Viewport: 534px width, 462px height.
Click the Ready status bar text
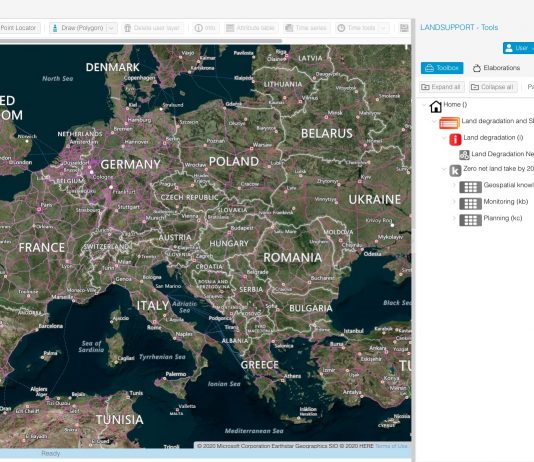click(x=50, y=453)
